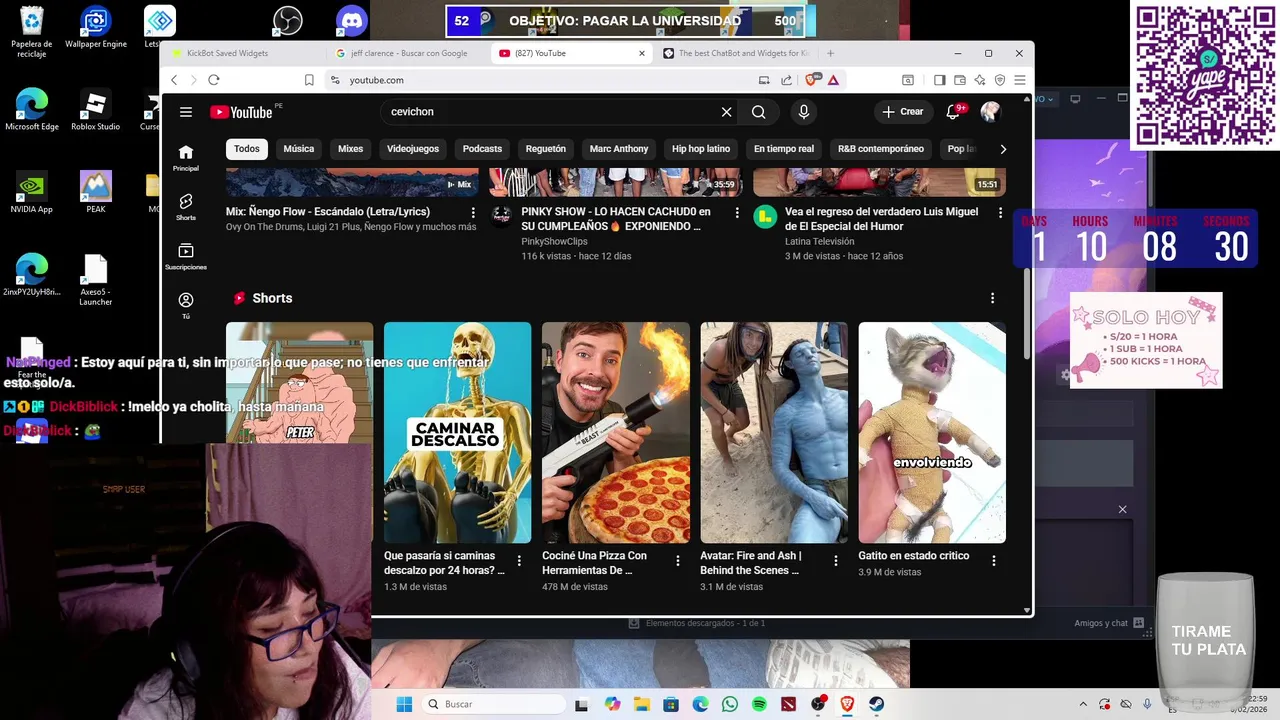Open a new browser tab
Viewport: 1280px width, 720px height.
830,53
